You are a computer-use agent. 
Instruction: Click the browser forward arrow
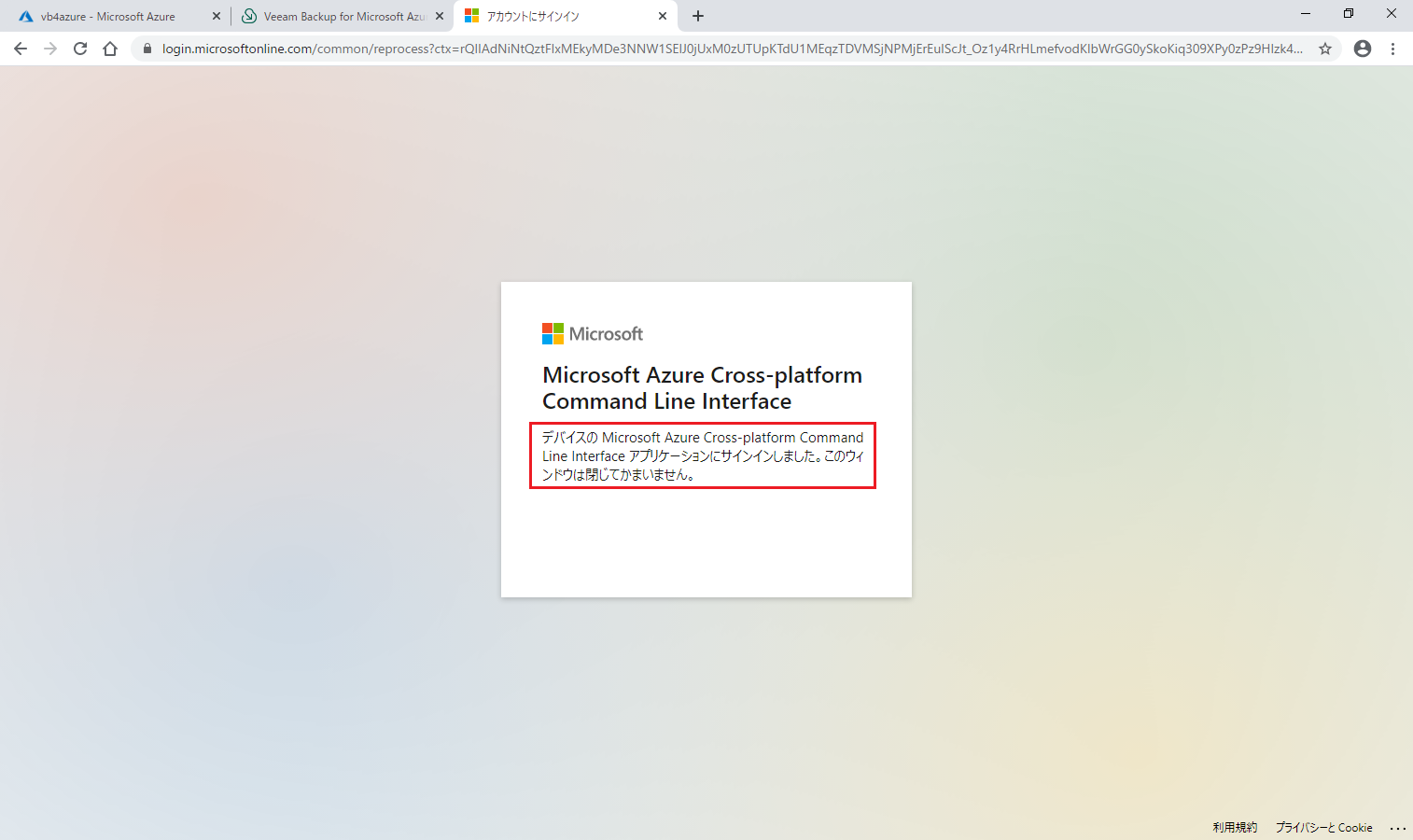50,49
